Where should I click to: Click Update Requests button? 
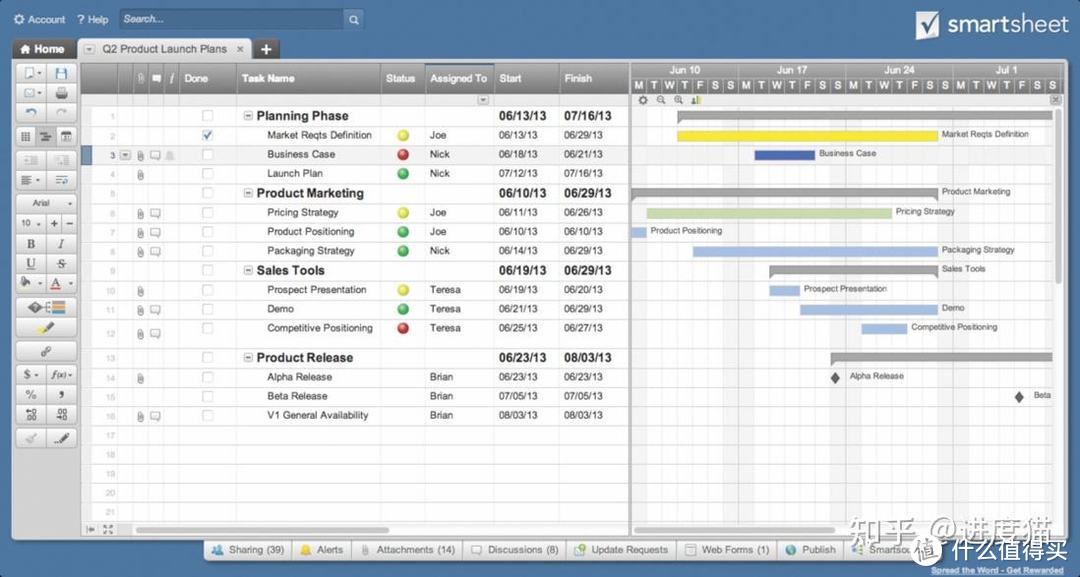(x=621, y=549)
